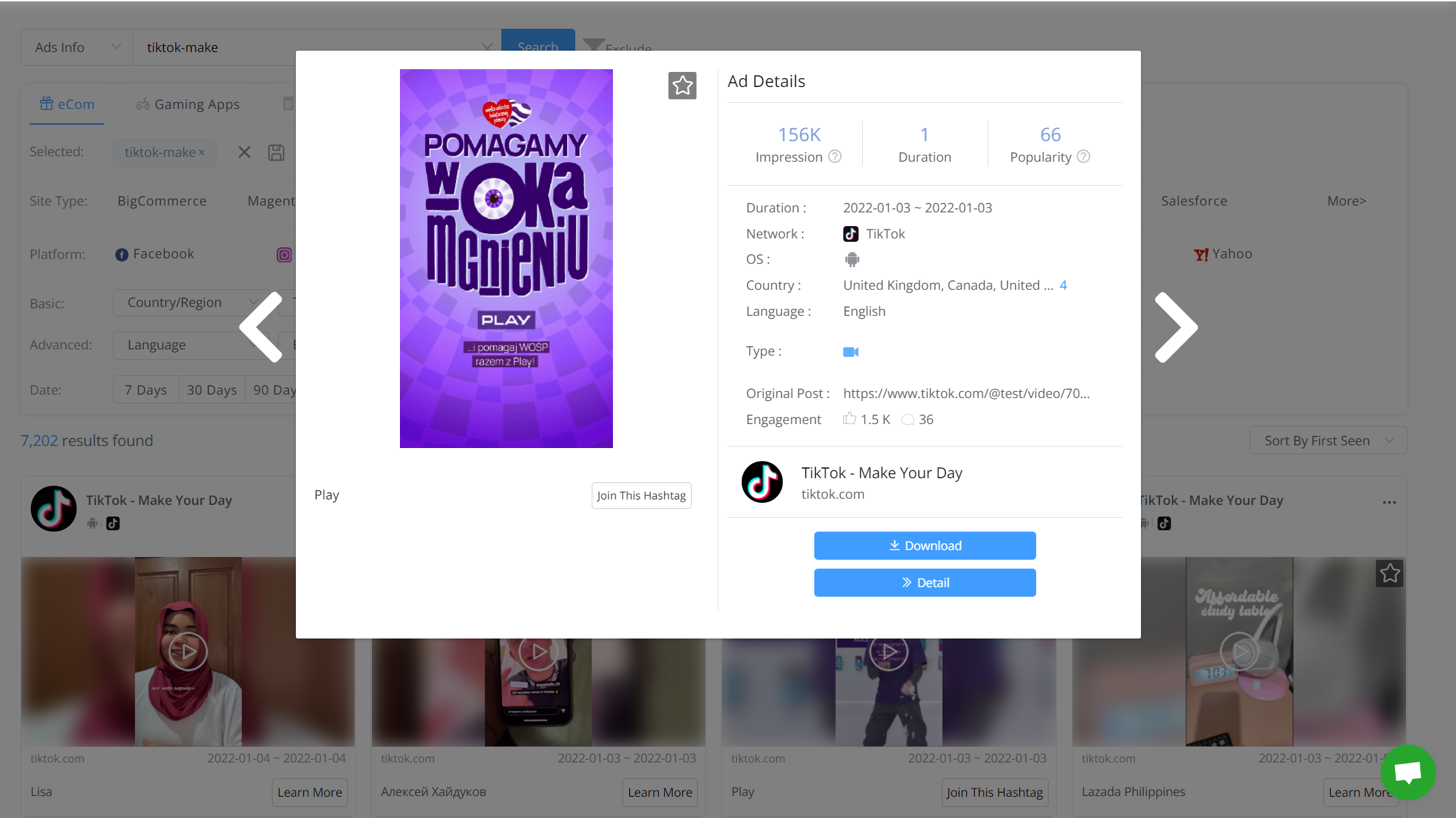1456x818 pixels.
Task: Click the download arrow icon on Download button
Action: [x=894, y=545]
